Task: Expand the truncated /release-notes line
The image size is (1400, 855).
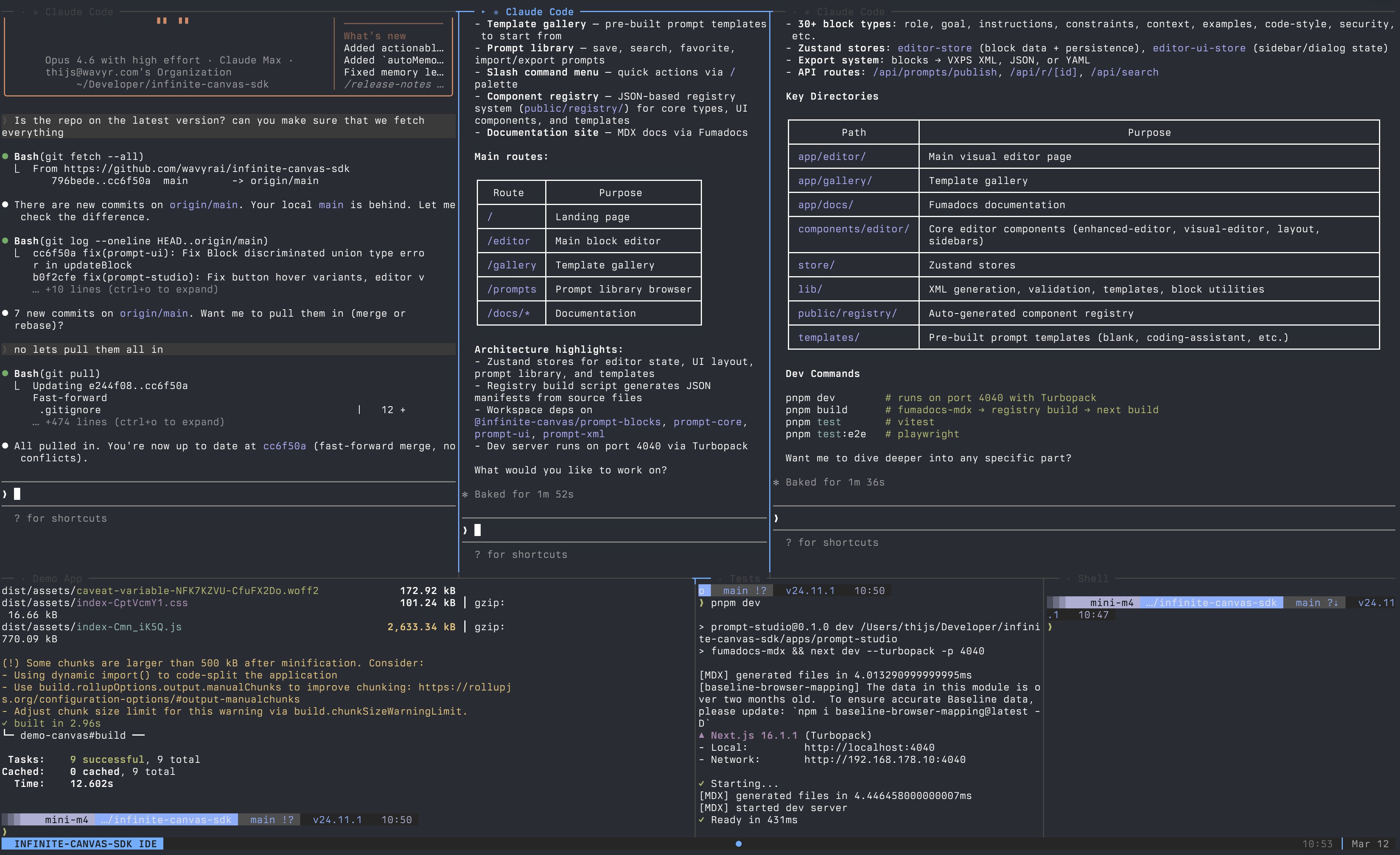Action: pos(394,84)
